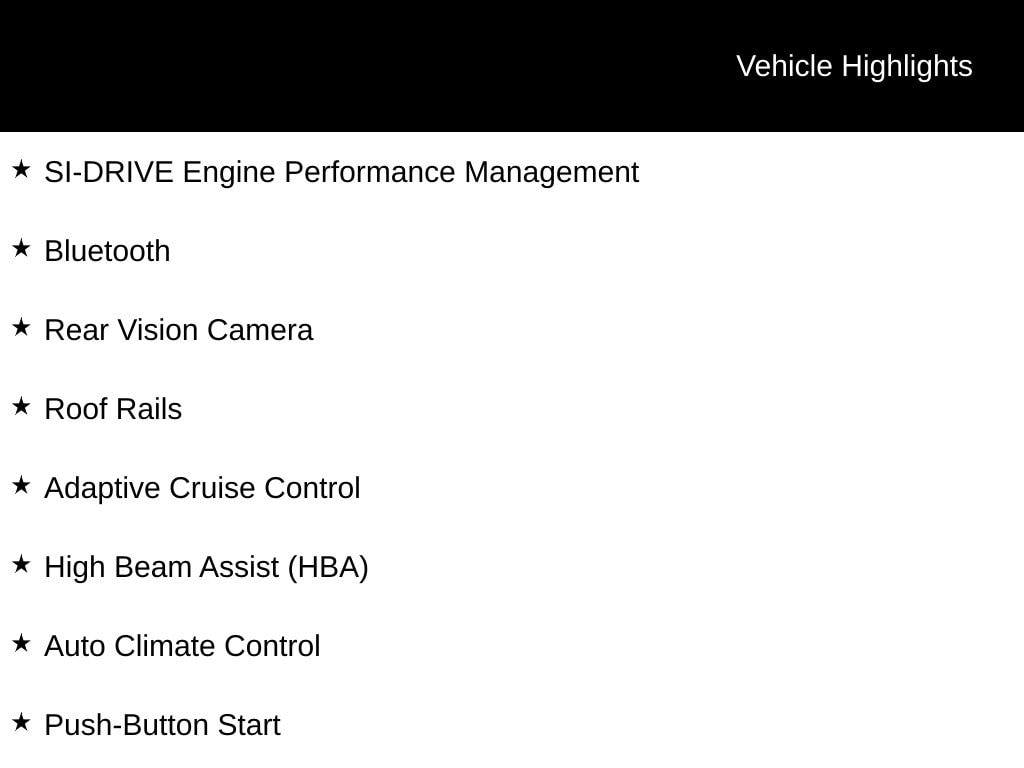This screenshot has width=1024, height=768.
Task: Click the Adaptive Cruise Control label
Action: coord(202,488)
